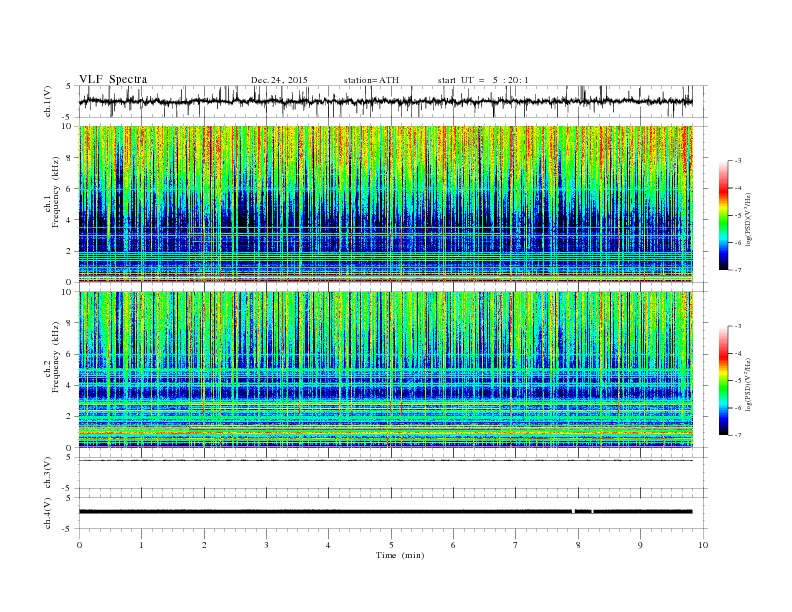
Task: Click the "-3" tick on ch.1 color bar
Action: (738, 161)
